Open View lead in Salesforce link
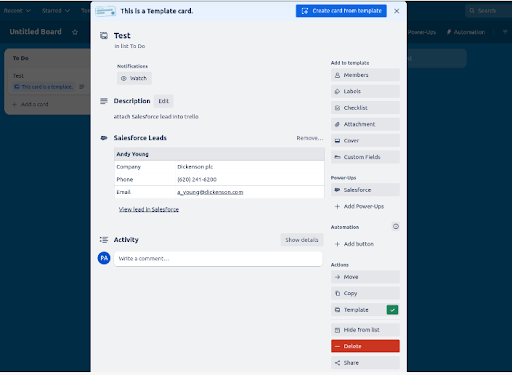Viewport: 512px width, 375px height. [x=149, y=209]
